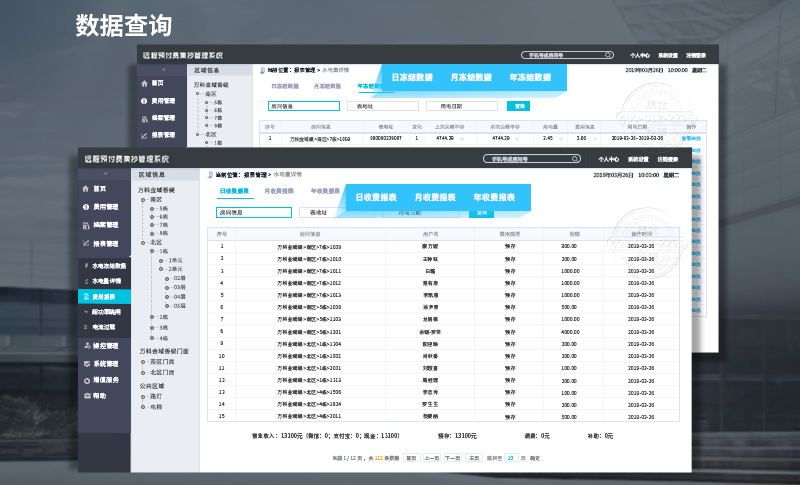The height and width of the screenshot is (485, 800).
Task: Click the 档案管理 icon in front sidebar
Action: (x=85, y=225)
